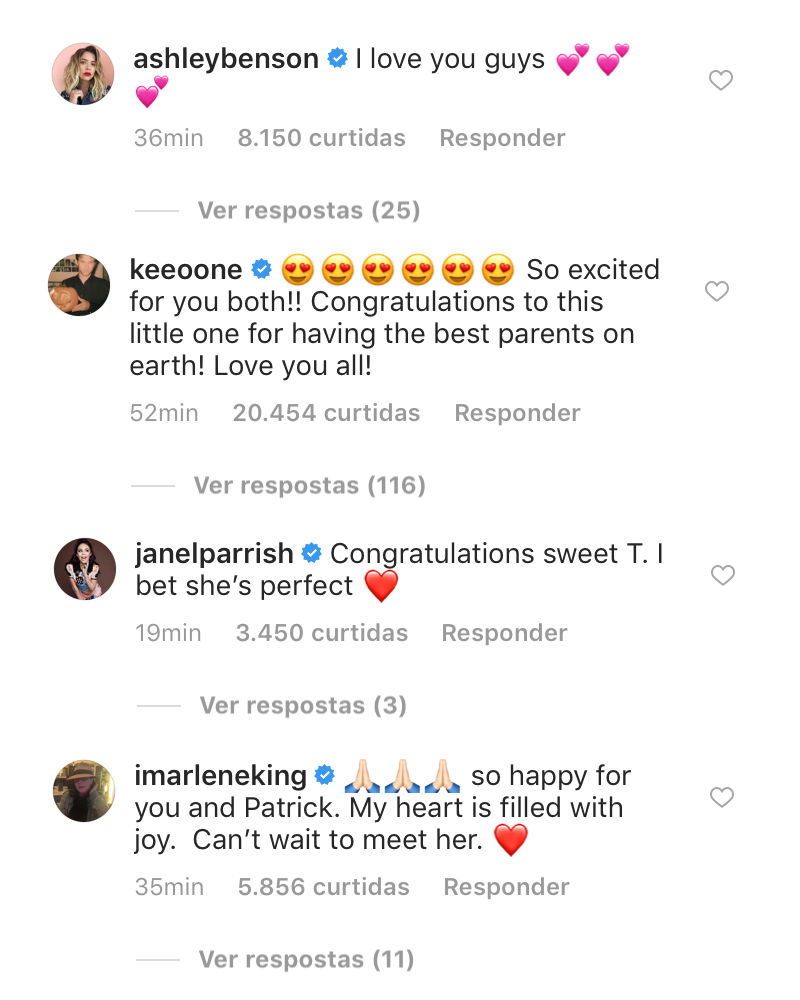Image resolution: width=800 pixels, height=1000 pixels.
Task: Reply to ashleybenson's comment
Action: click(x=502, y=138)
